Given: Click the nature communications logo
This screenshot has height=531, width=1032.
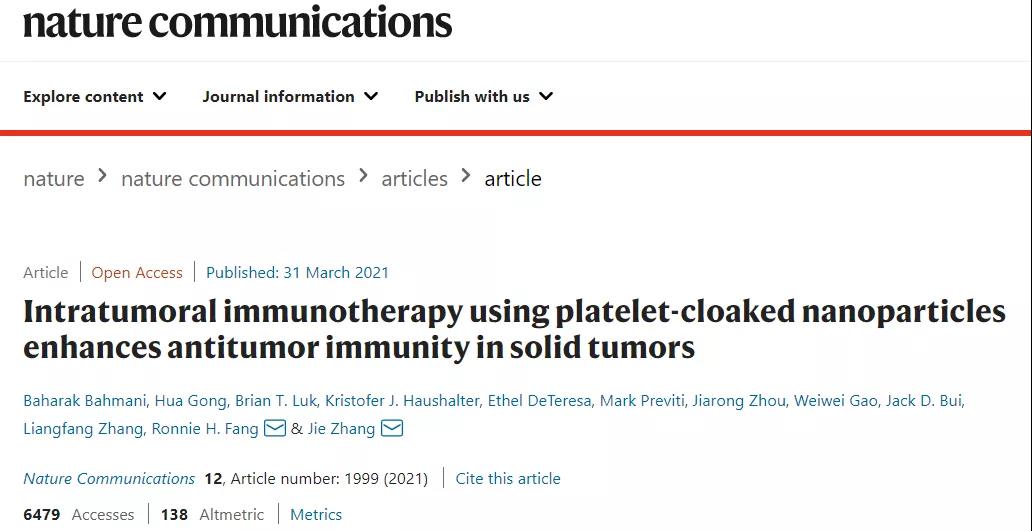Looking at the screenshot, I should [x=238, y=20].
